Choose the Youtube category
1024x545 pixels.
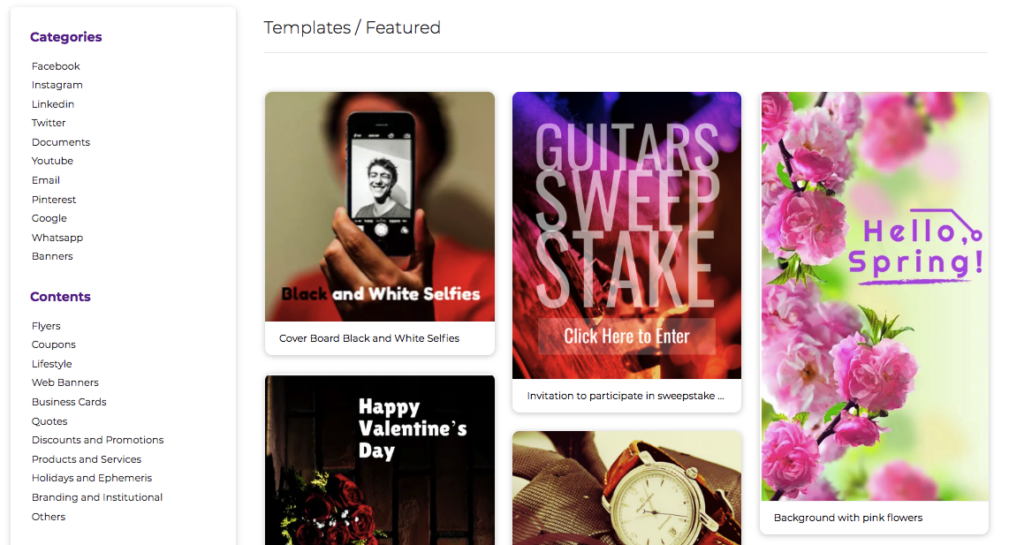coord(52,161)
